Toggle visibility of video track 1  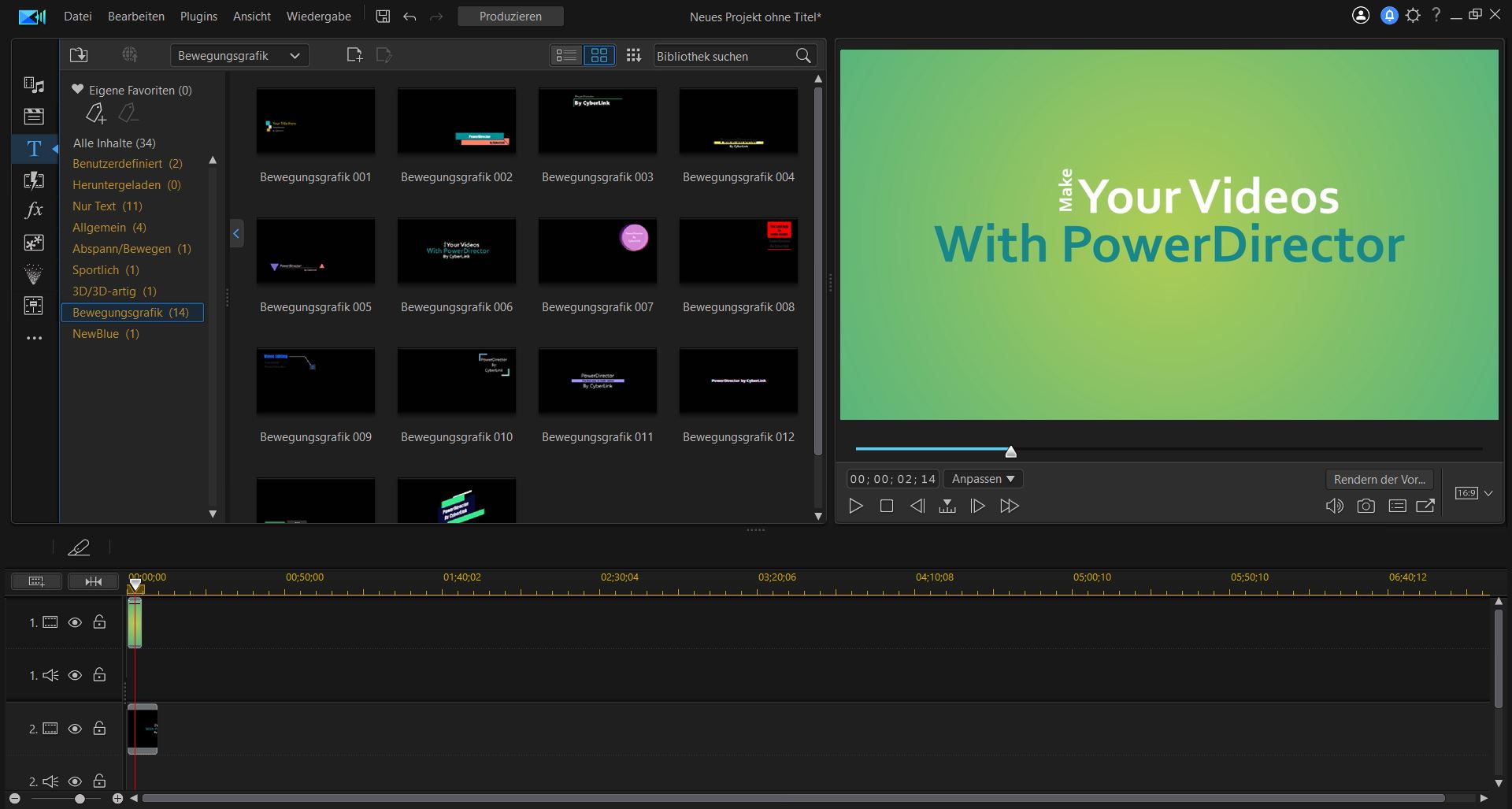pyautogui.click(x=75, y=622)
